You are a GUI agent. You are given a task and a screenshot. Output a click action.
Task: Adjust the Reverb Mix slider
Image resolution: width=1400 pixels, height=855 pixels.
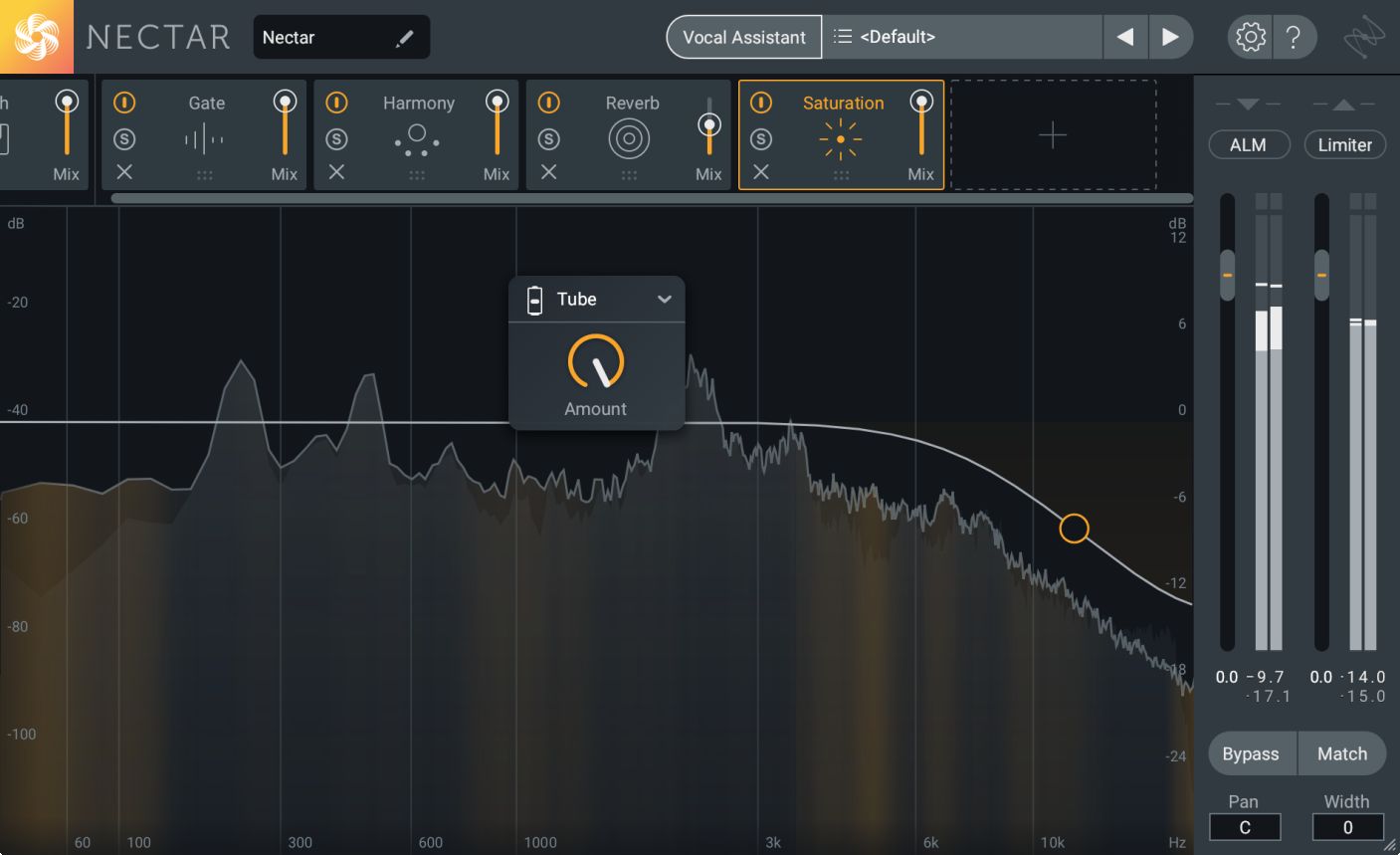click(708, 125)
